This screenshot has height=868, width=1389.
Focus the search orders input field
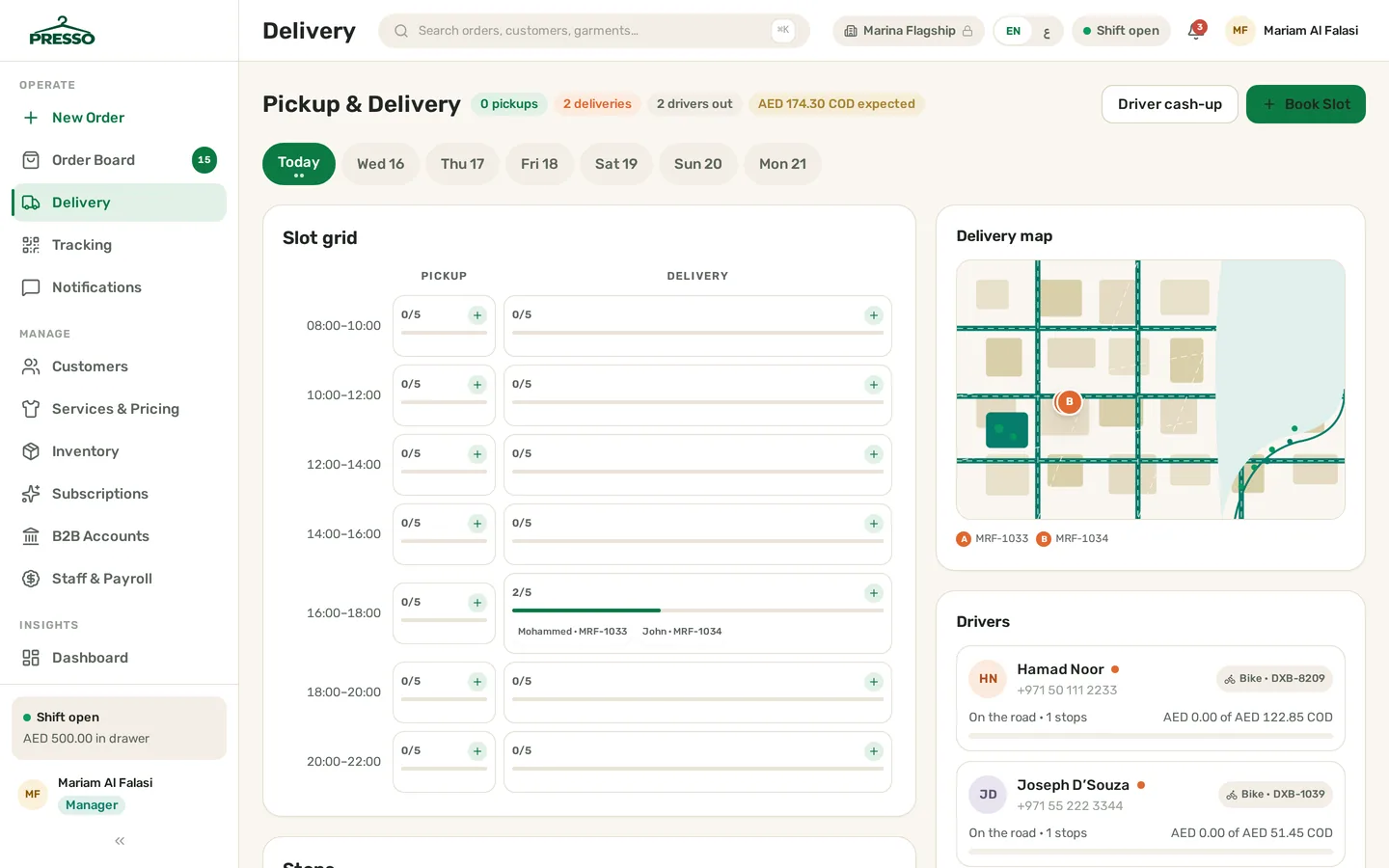tap(594, 31)
